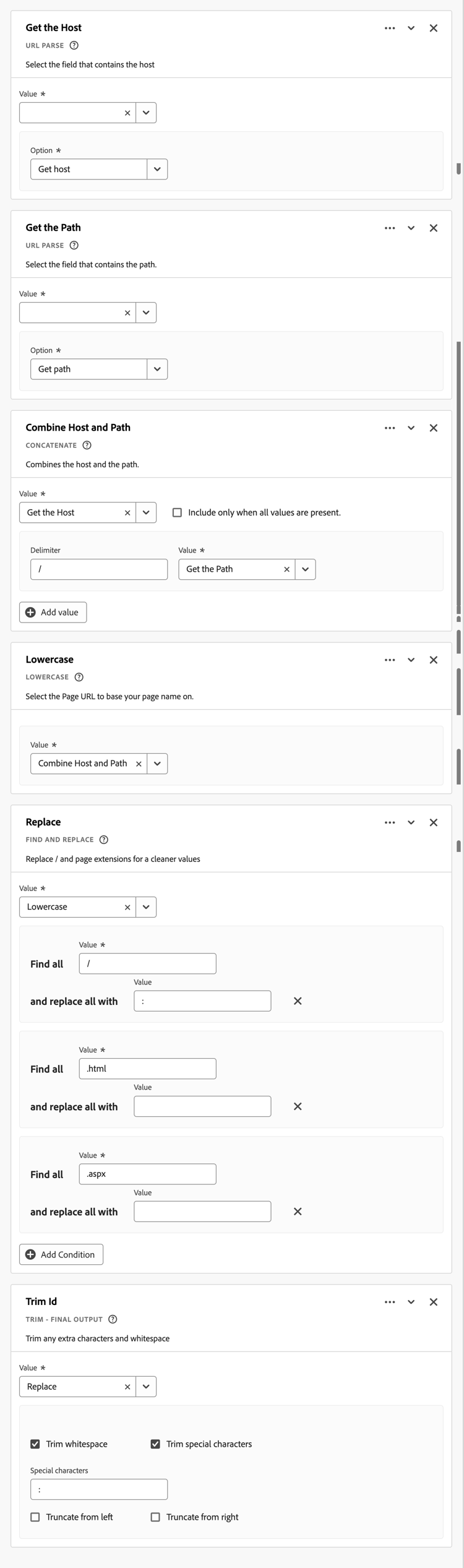
Task: Click the Special characters input field
Action: pos(99,1489)
